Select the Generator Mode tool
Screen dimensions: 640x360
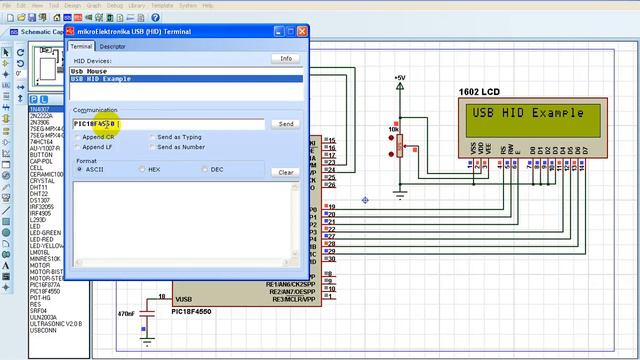point(6,176)
